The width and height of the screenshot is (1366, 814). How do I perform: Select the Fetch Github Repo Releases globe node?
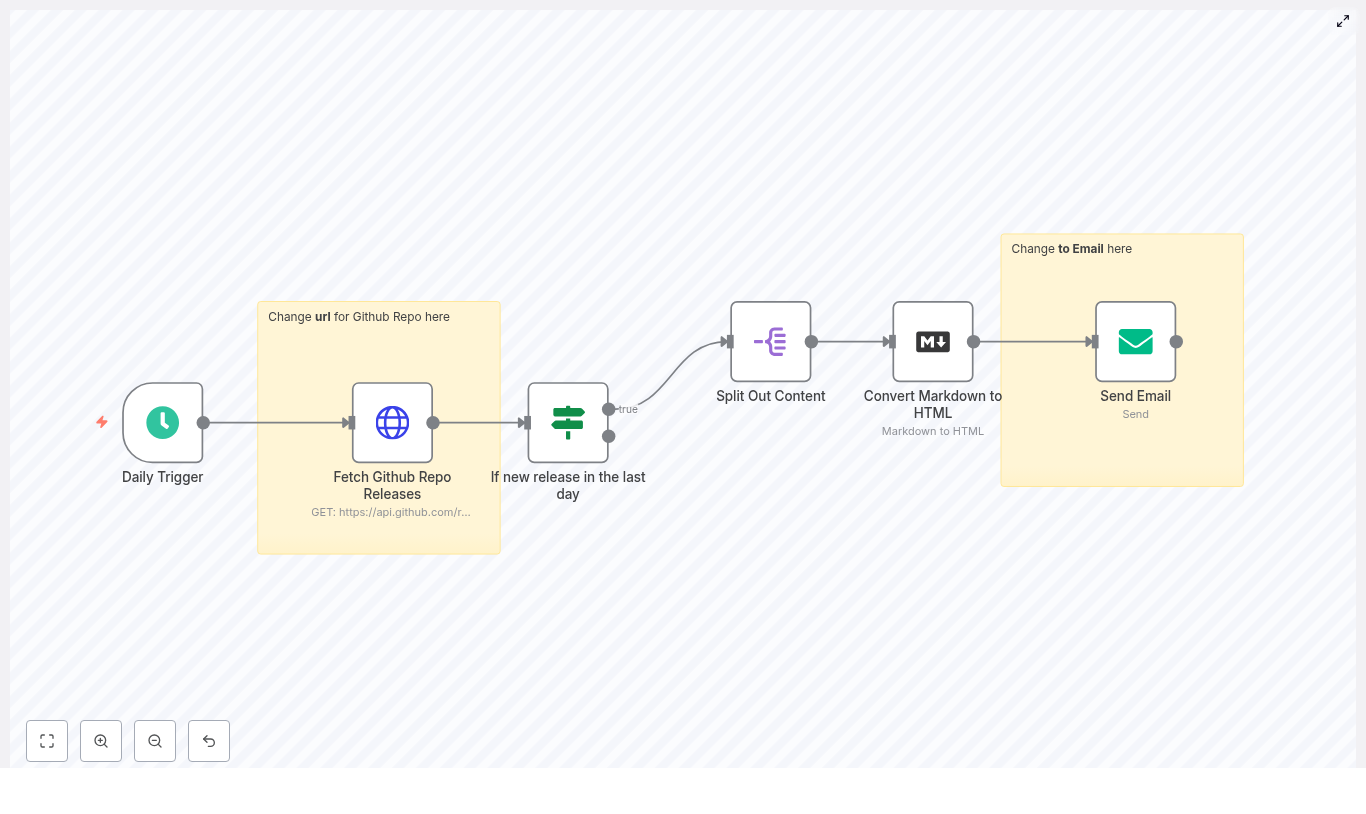pyautogui.click(x=392, y=422)
